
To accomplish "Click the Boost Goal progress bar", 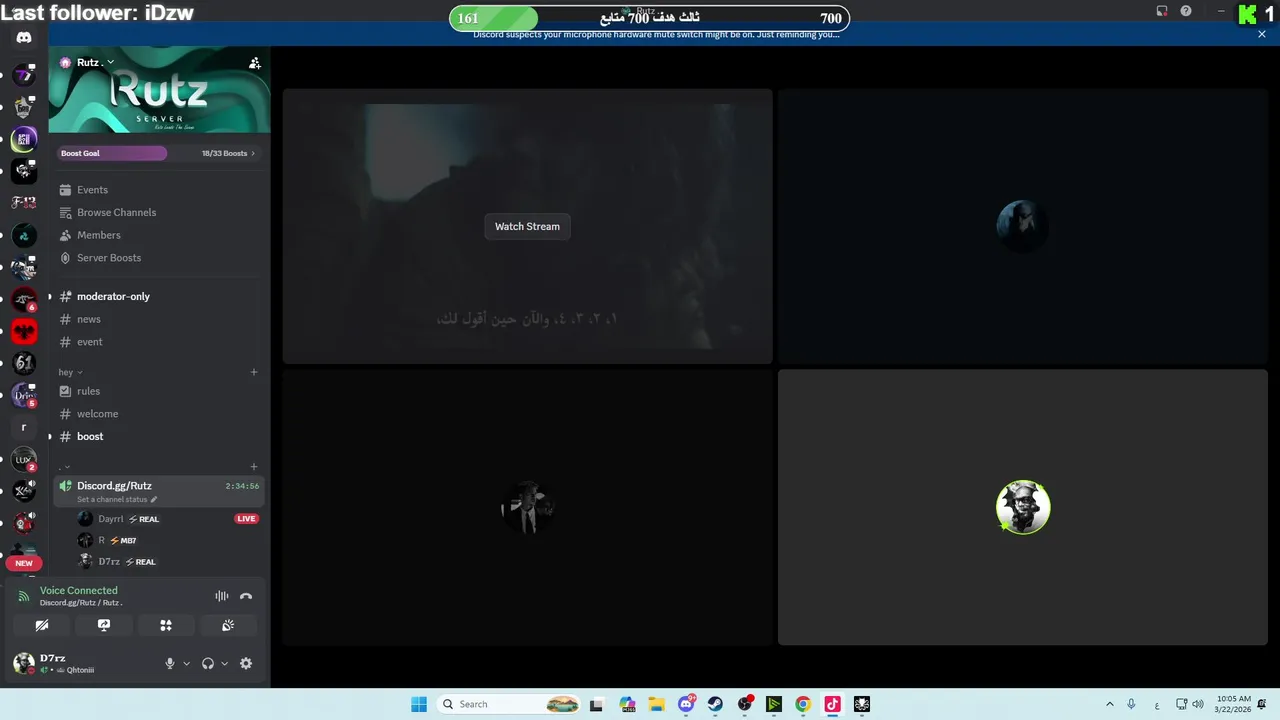I will pyautogui.click(x=111, y=153).
